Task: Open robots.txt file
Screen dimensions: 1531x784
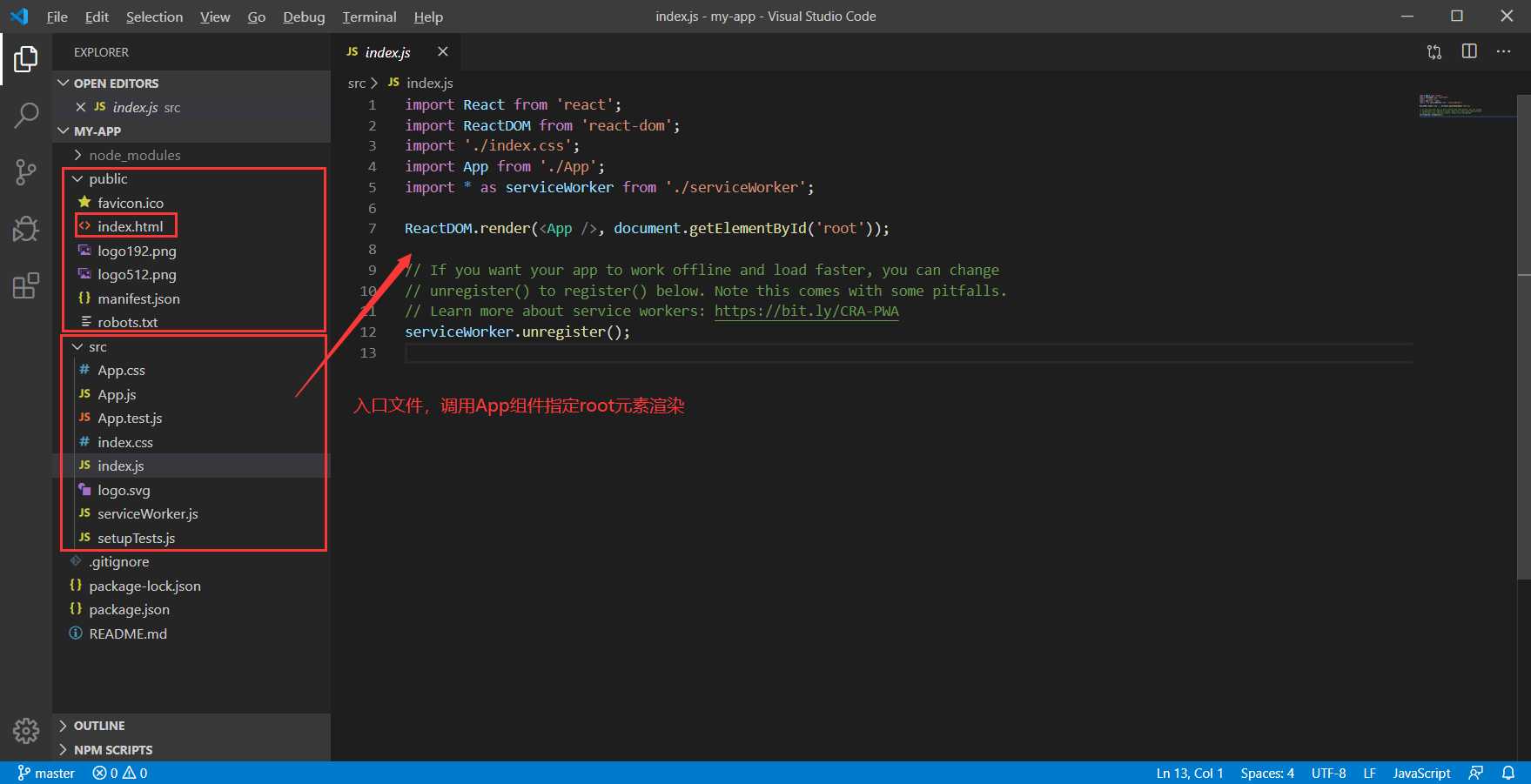Action: tap(191, 322)
